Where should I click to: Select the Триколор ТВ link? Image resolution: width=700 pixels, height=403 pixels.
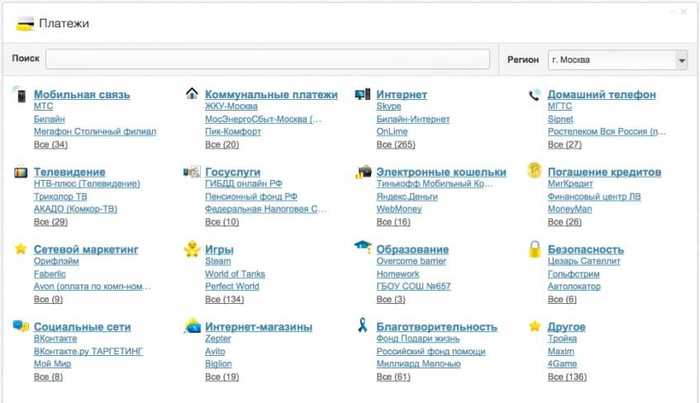[x=60, y=196]
